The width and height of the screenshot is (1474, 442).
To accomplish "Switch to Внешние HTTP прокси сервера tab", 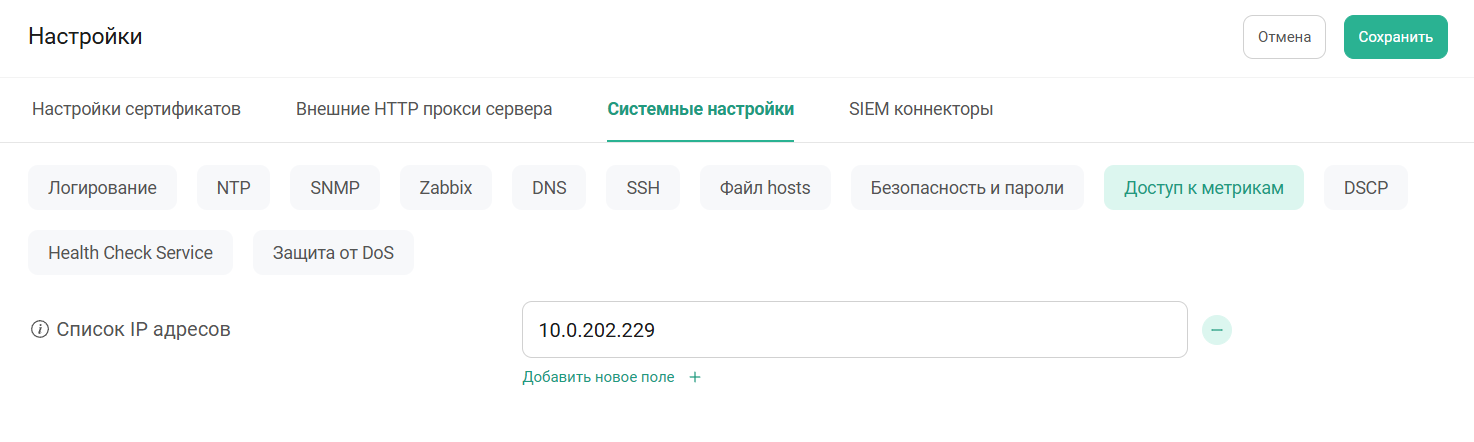I will (x=424, y=109).
